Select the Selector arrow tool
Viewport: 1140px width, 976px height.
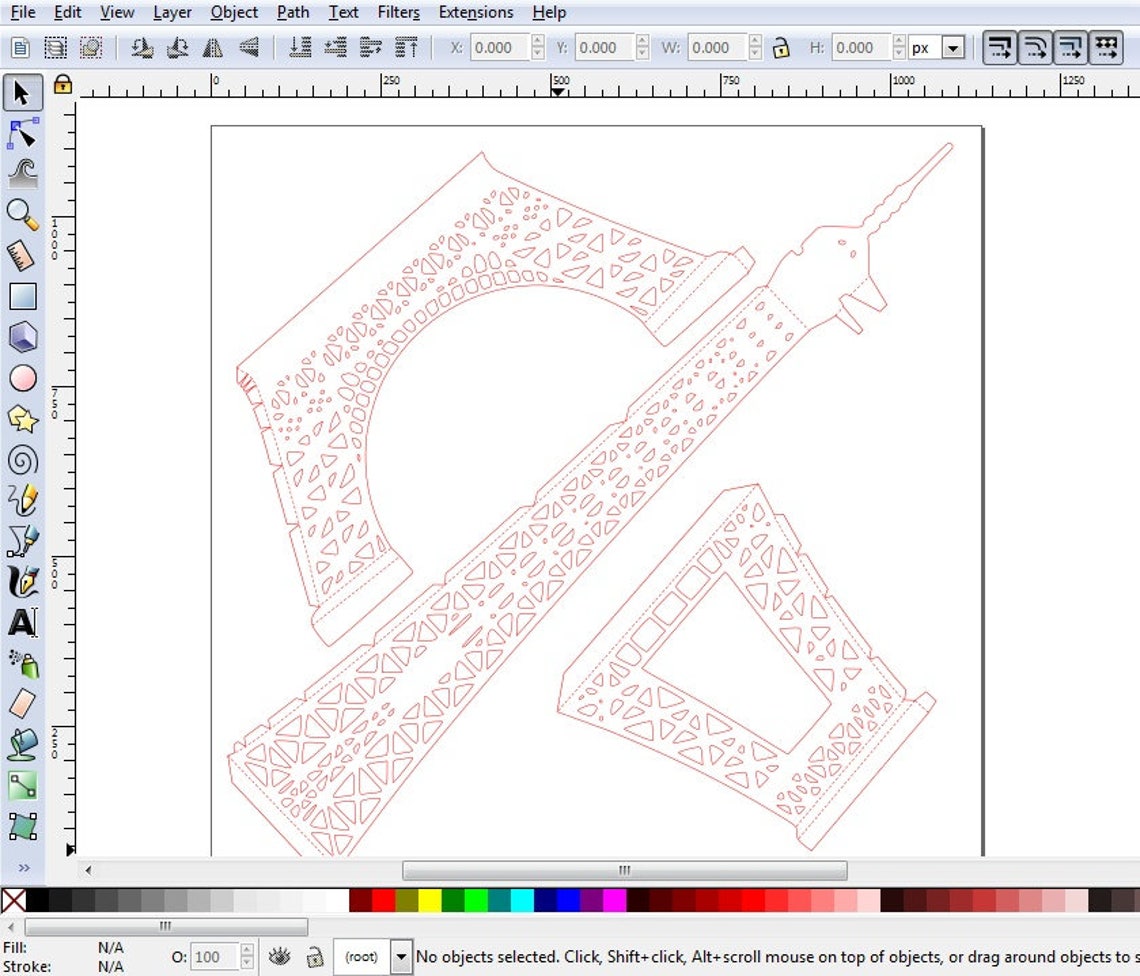pyautogui.click(x=23, y=92)
